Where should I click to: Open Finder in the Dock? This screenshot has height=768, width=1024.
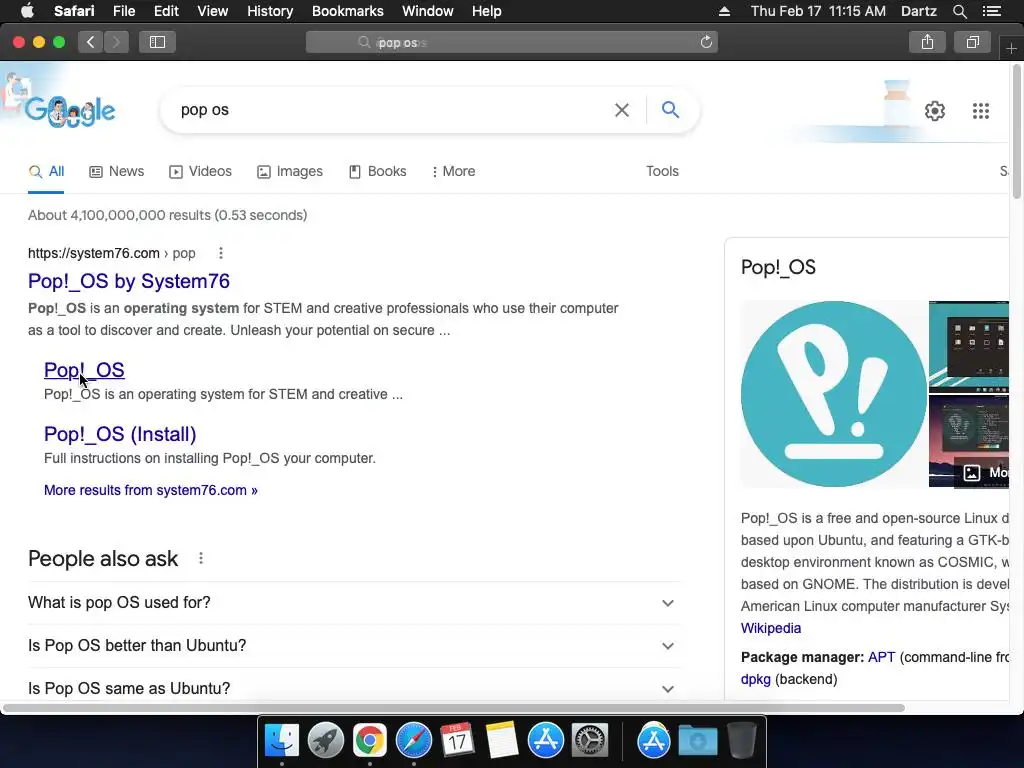pos(281,741)
